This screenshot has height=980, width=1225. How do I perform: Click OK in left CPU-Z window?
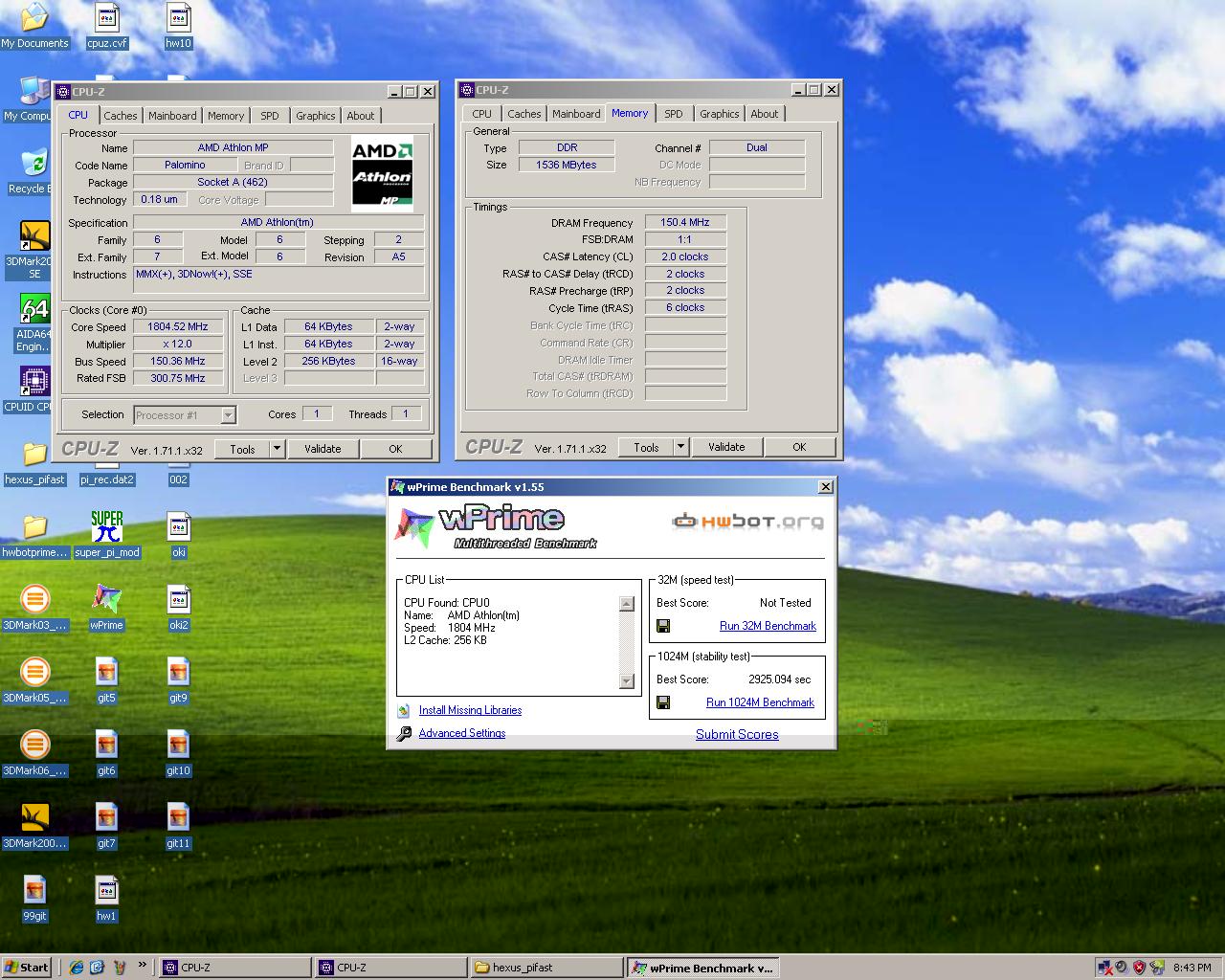pyautogui.click(x=395, y=448)
